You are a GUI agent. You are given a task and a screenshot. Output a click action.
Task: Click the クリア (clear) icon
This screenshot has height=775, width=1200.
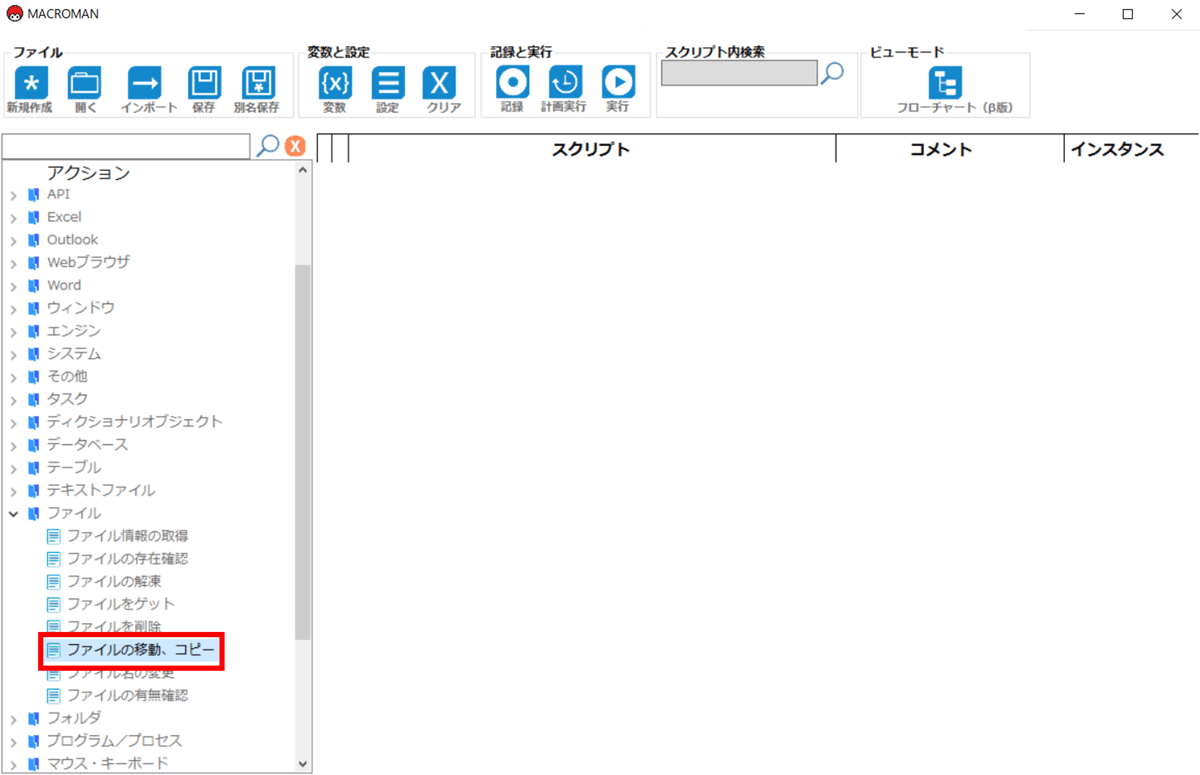click(x=441, y=82)
